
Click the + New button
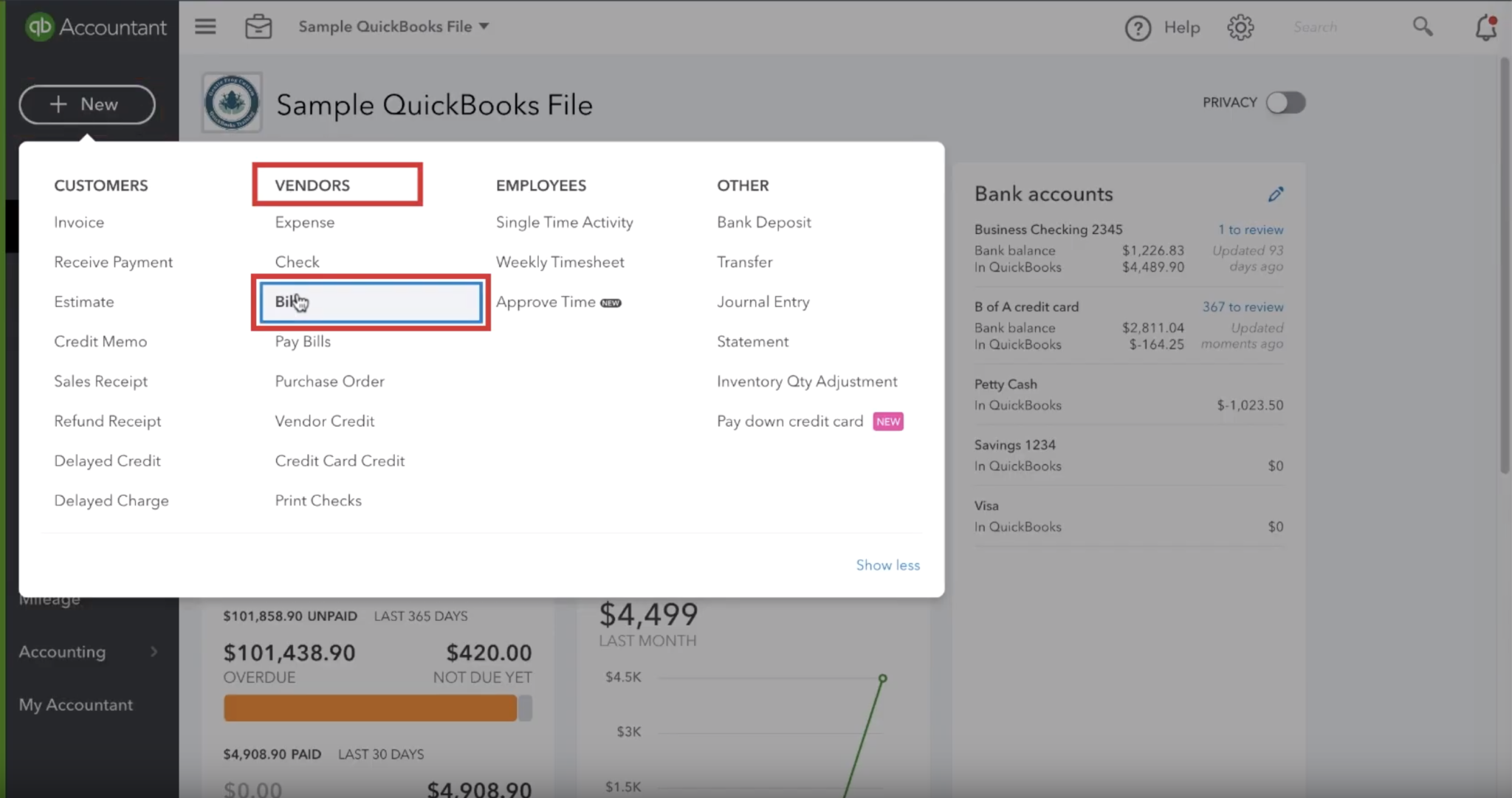click(87, 104)
